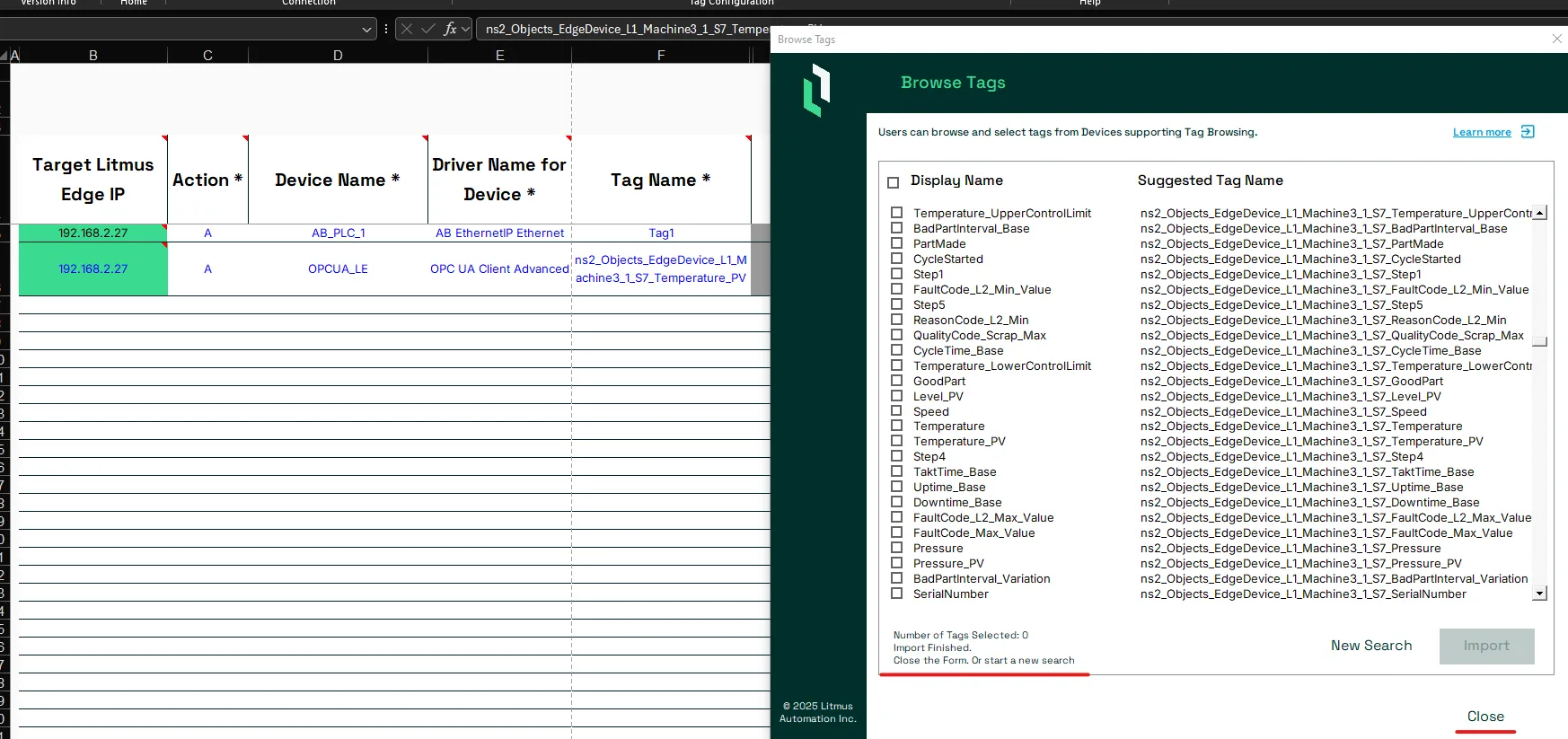This screenshot has height=739, width=1568.
Task: Select spreadsheet column C header
Action: pyautogui.click(x=207, y=55)
